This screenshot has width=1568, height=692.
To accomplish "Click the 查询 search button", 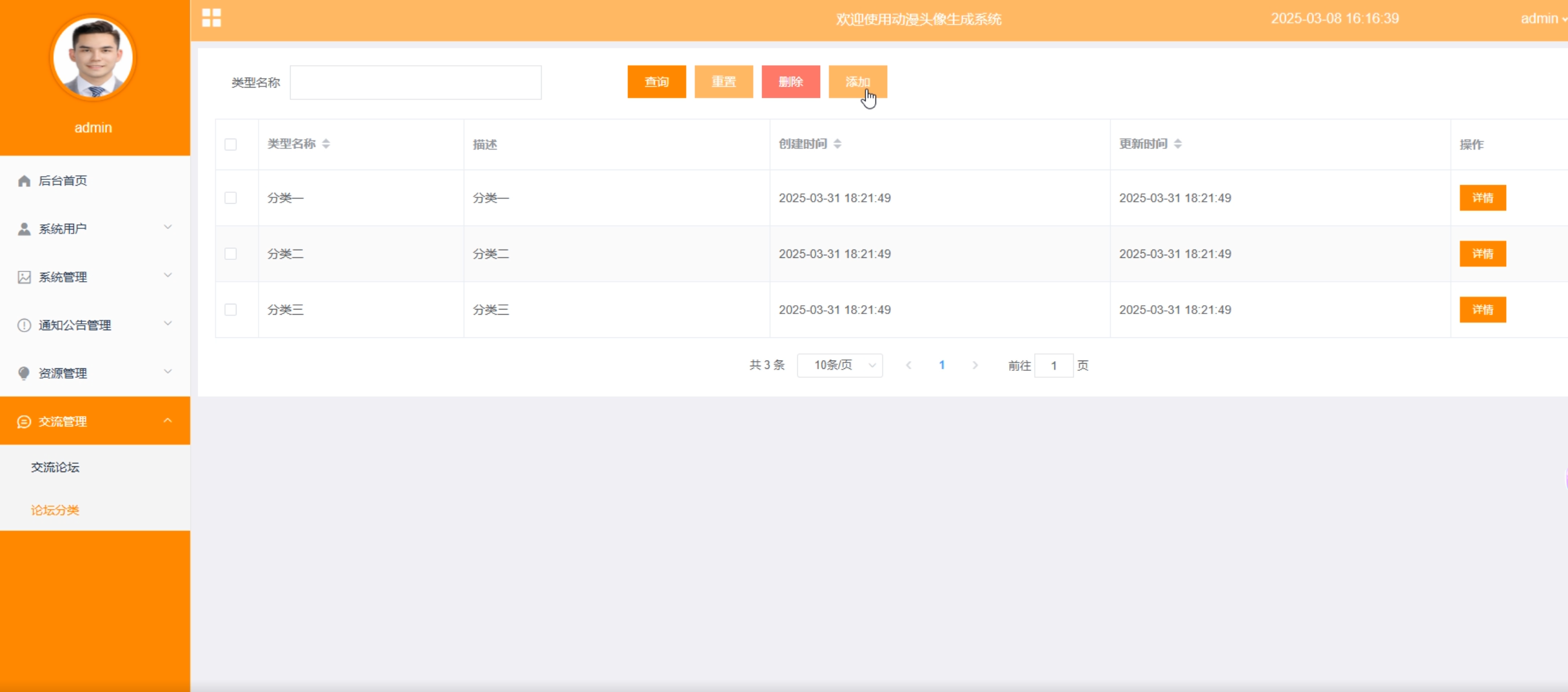I will click(x=656, y=82).
